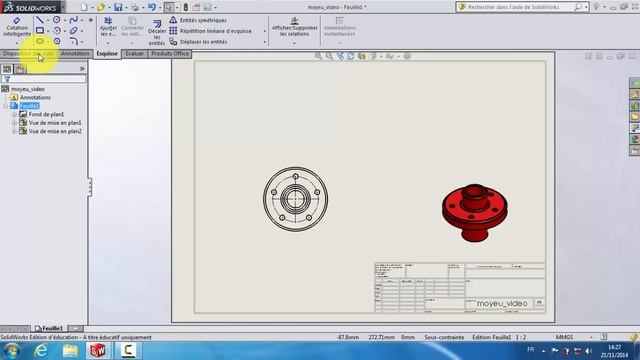Expand the Répétition linéaire d'esquisse dropdown
640x360 pixels.
[264, 31]
